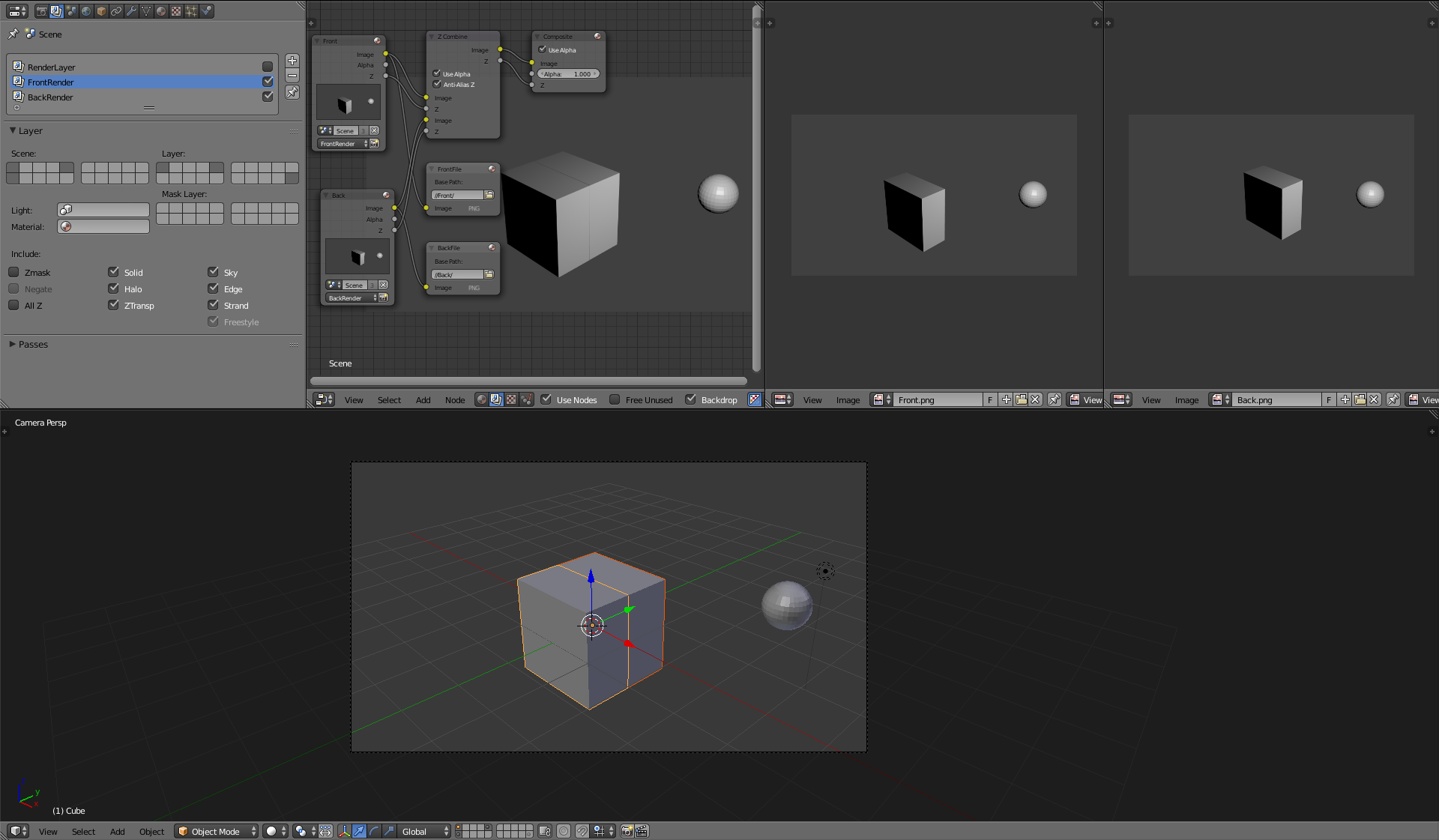Disable the BackRender layer checkbox
Screen dimensions: 1439x840
tap(268, 97)
